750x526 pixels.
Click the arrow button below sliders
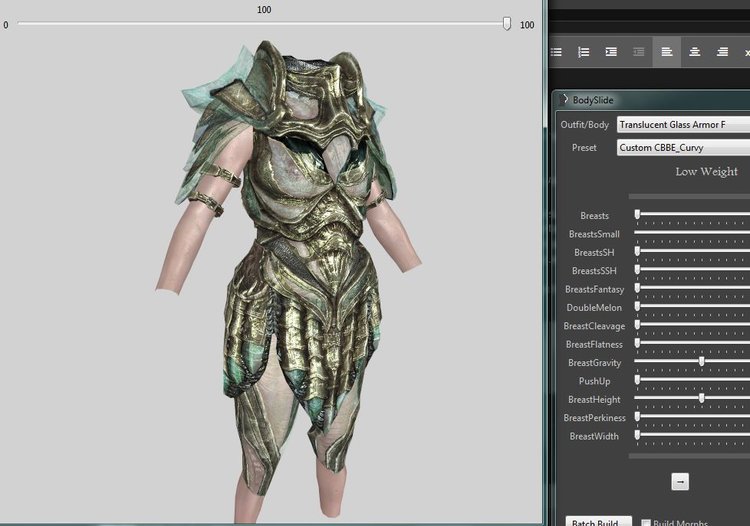click(x=680, y=482)
